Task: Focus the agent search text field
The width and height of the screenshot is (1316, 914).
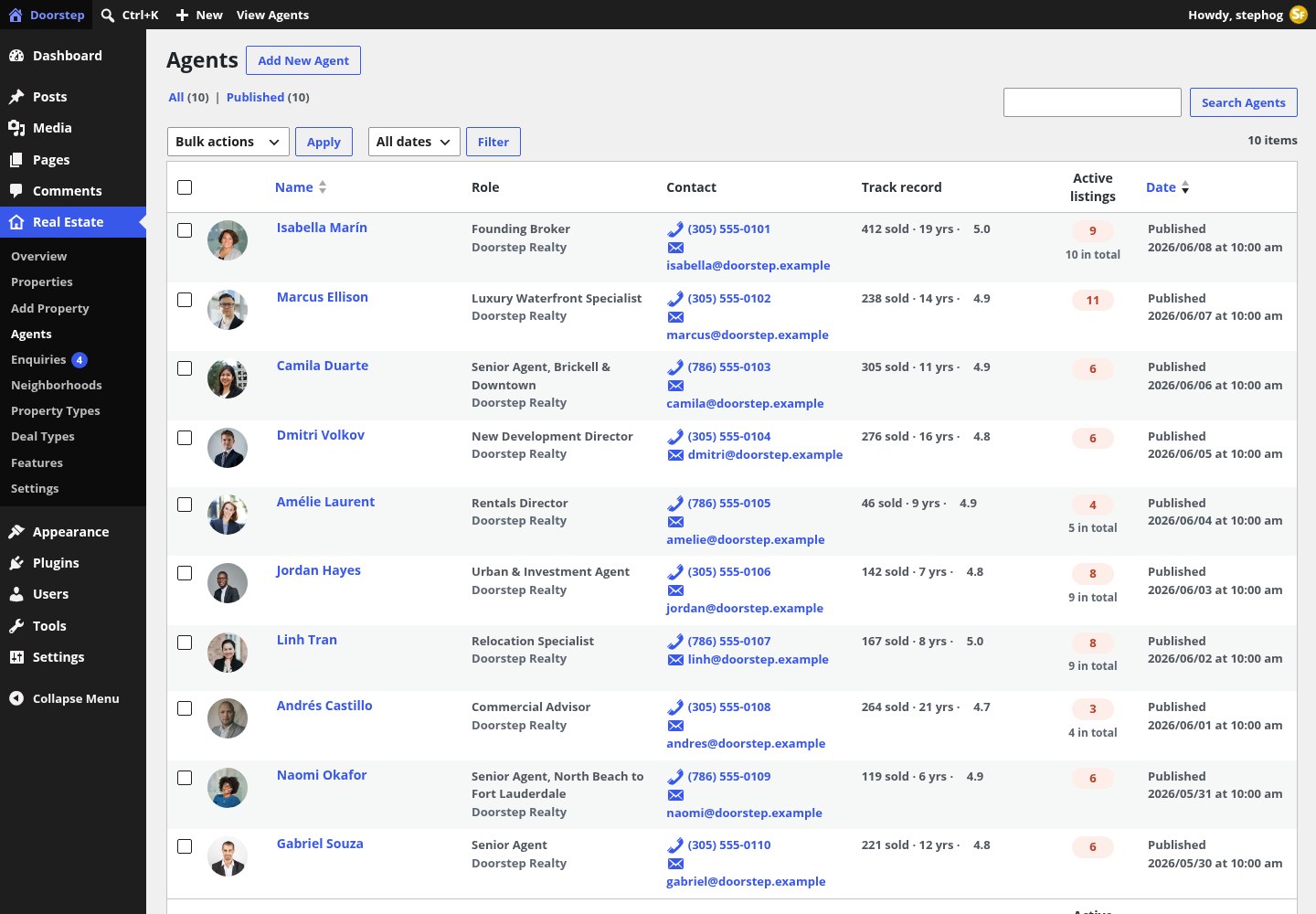Action: click(x=1092, y=102)
